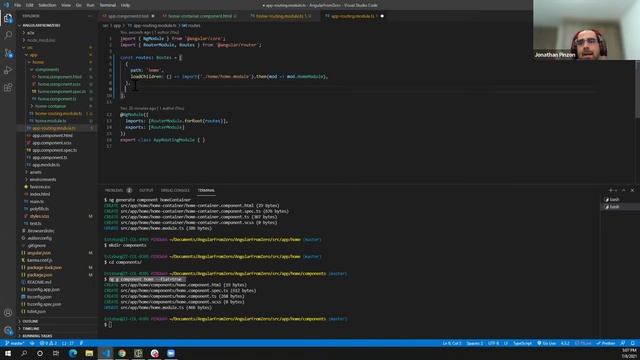Open Windows taskbar search
This screenshot has width=640, height=360.
[x=24, y=353]
